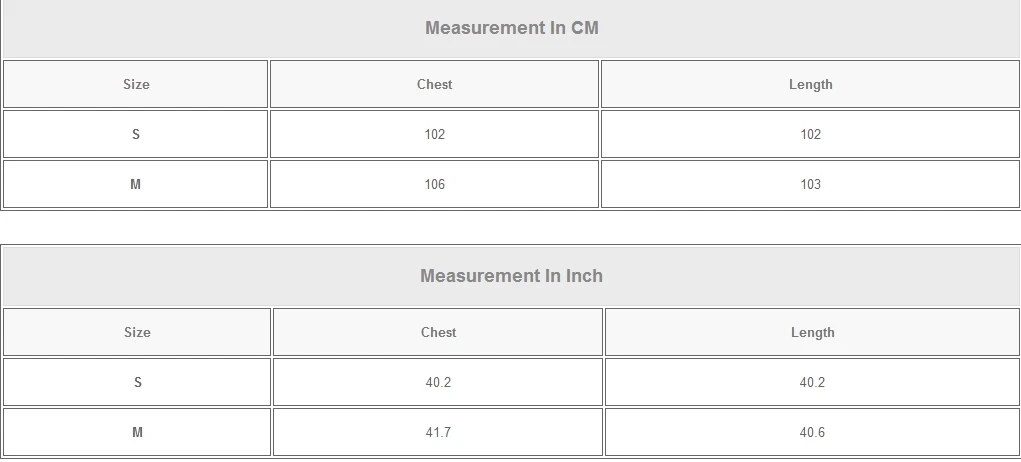Click size M cell in Inch table
Image resolution: width=1021 pixels, height=462 pixels.
pyautogui.click(x=137, y=432)
